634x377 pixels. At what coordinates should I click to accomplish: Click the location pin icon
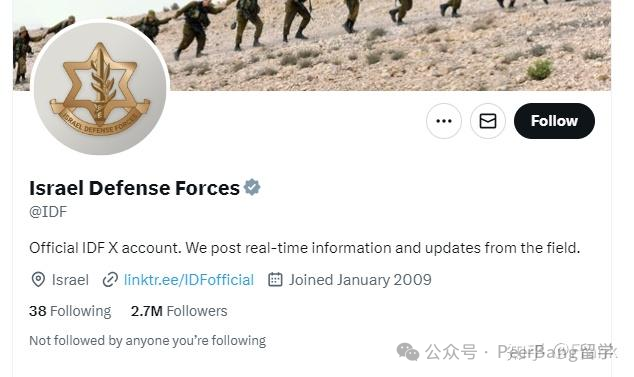tap(38, 280)
